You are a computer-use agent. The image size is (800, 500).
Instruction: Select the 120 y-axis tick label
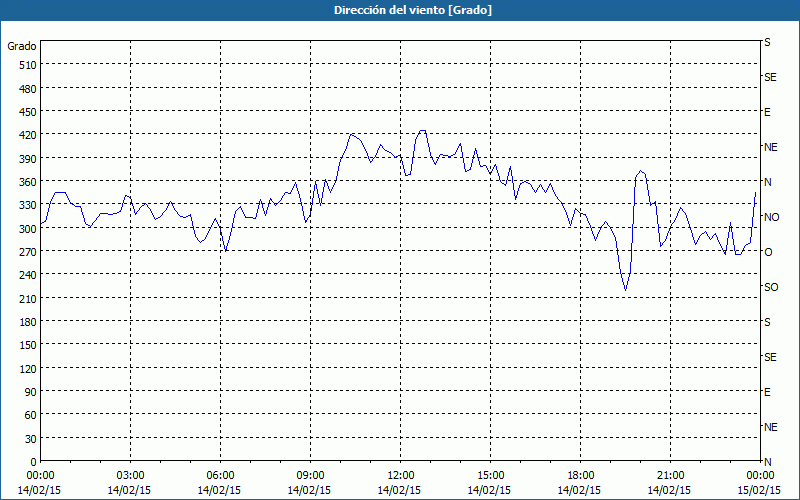[28, 368]
